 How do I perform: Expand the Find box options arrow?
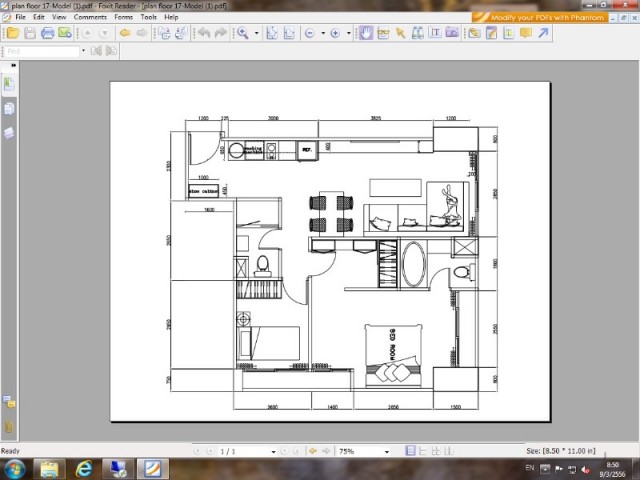81,51
